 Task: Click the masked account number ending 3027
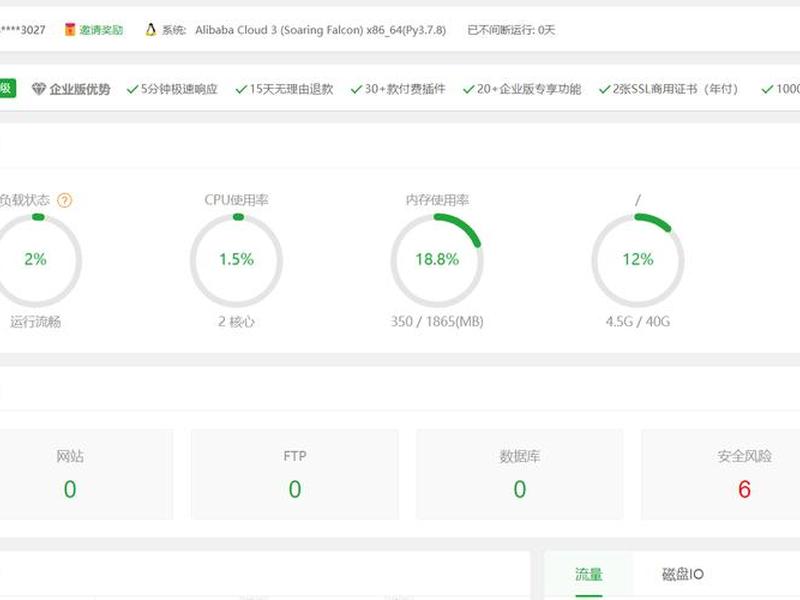[x=23, y=30]
